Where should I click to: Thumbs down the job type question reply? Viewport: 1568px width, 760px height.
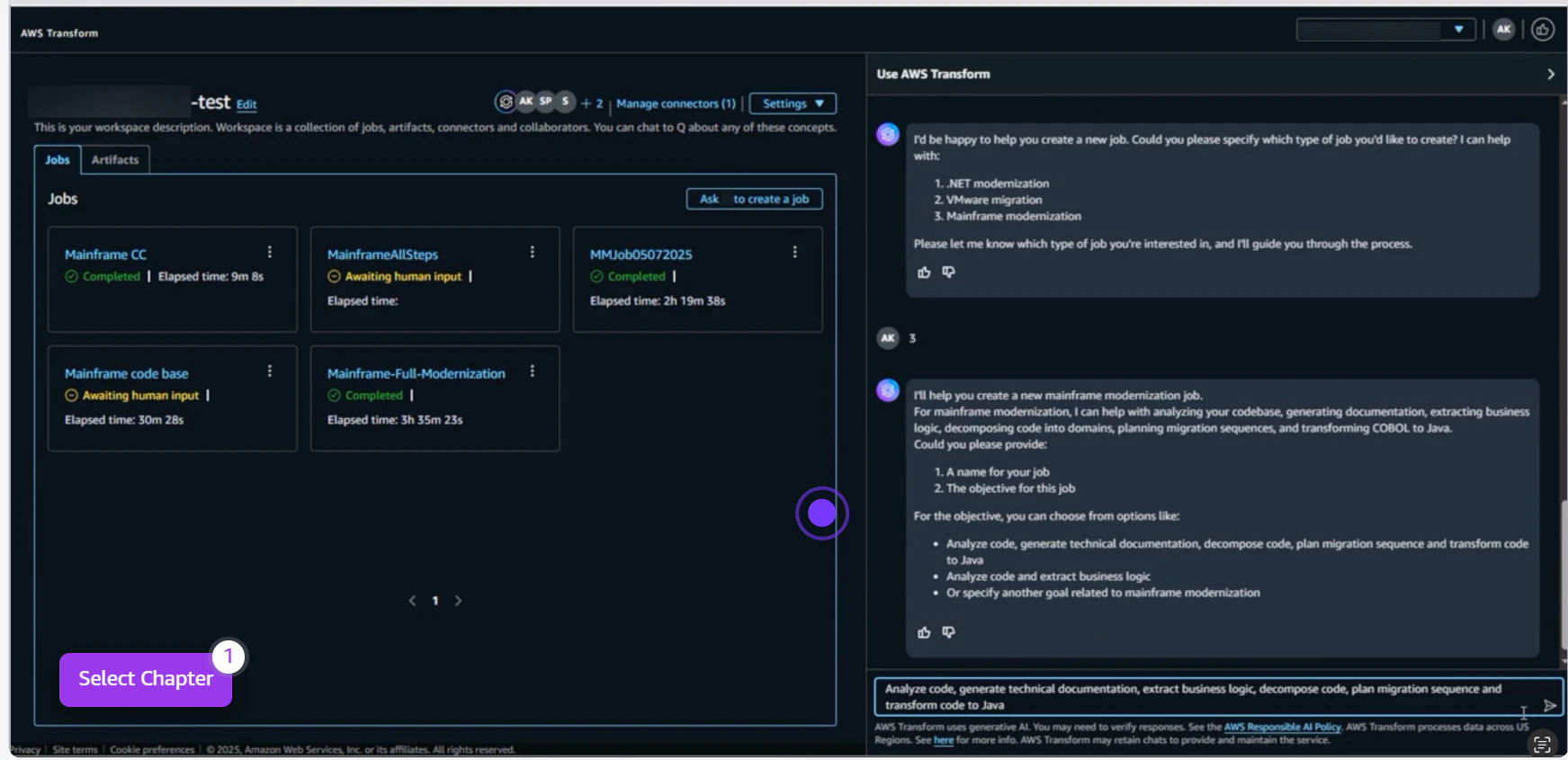[948, 272]
